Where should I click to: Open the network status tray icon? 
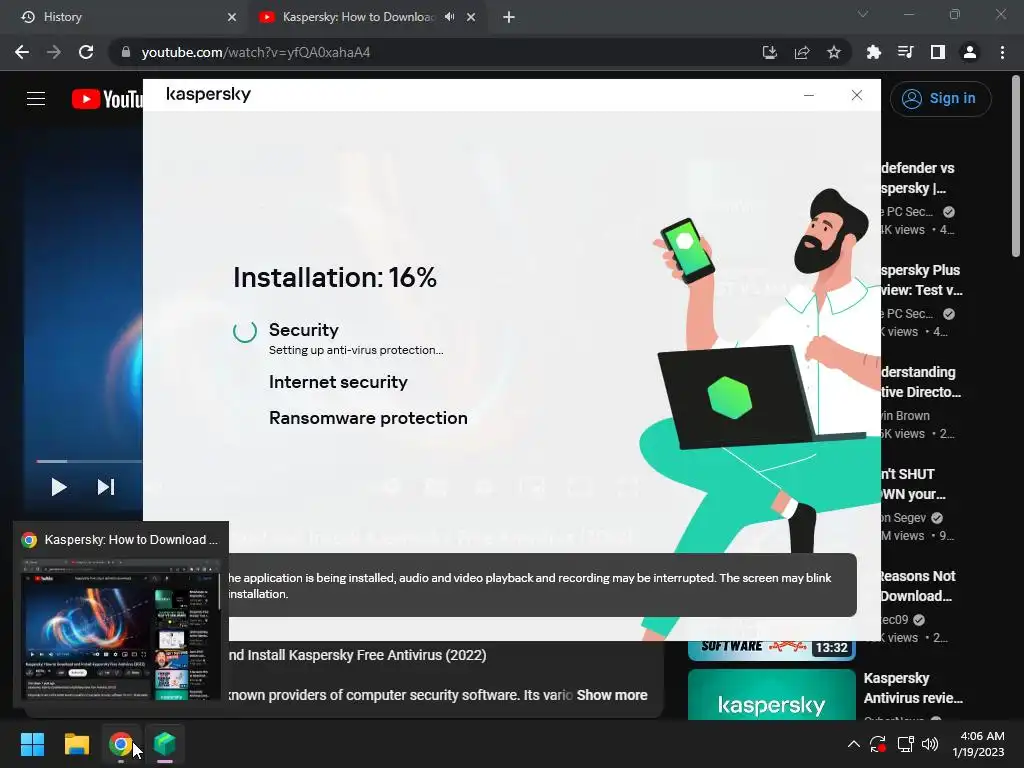point(905,744)
